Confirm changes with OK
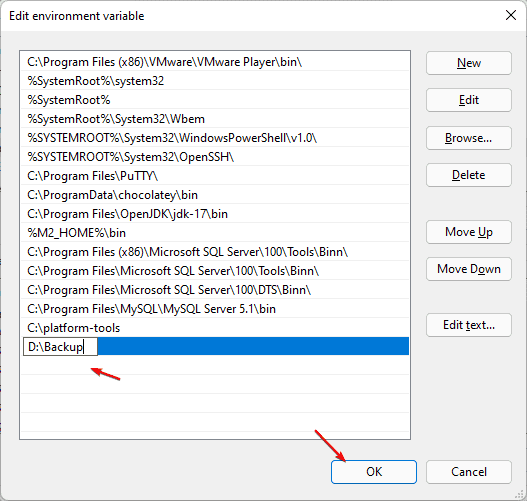Screen dimensions: 527x501 [374, 472]
